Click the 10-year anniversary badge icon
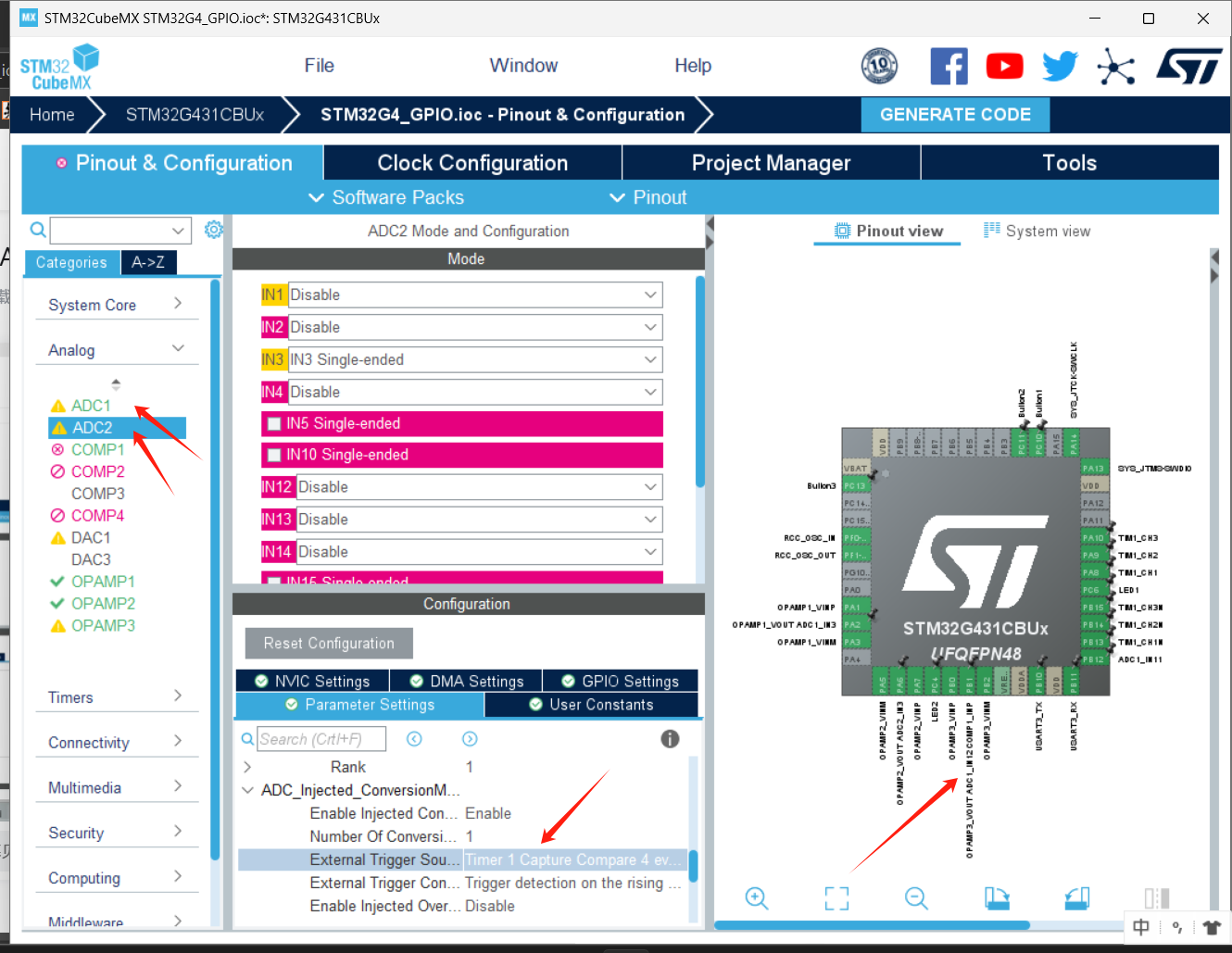Viewport: 1232px width, 953px height. point(879,66)
